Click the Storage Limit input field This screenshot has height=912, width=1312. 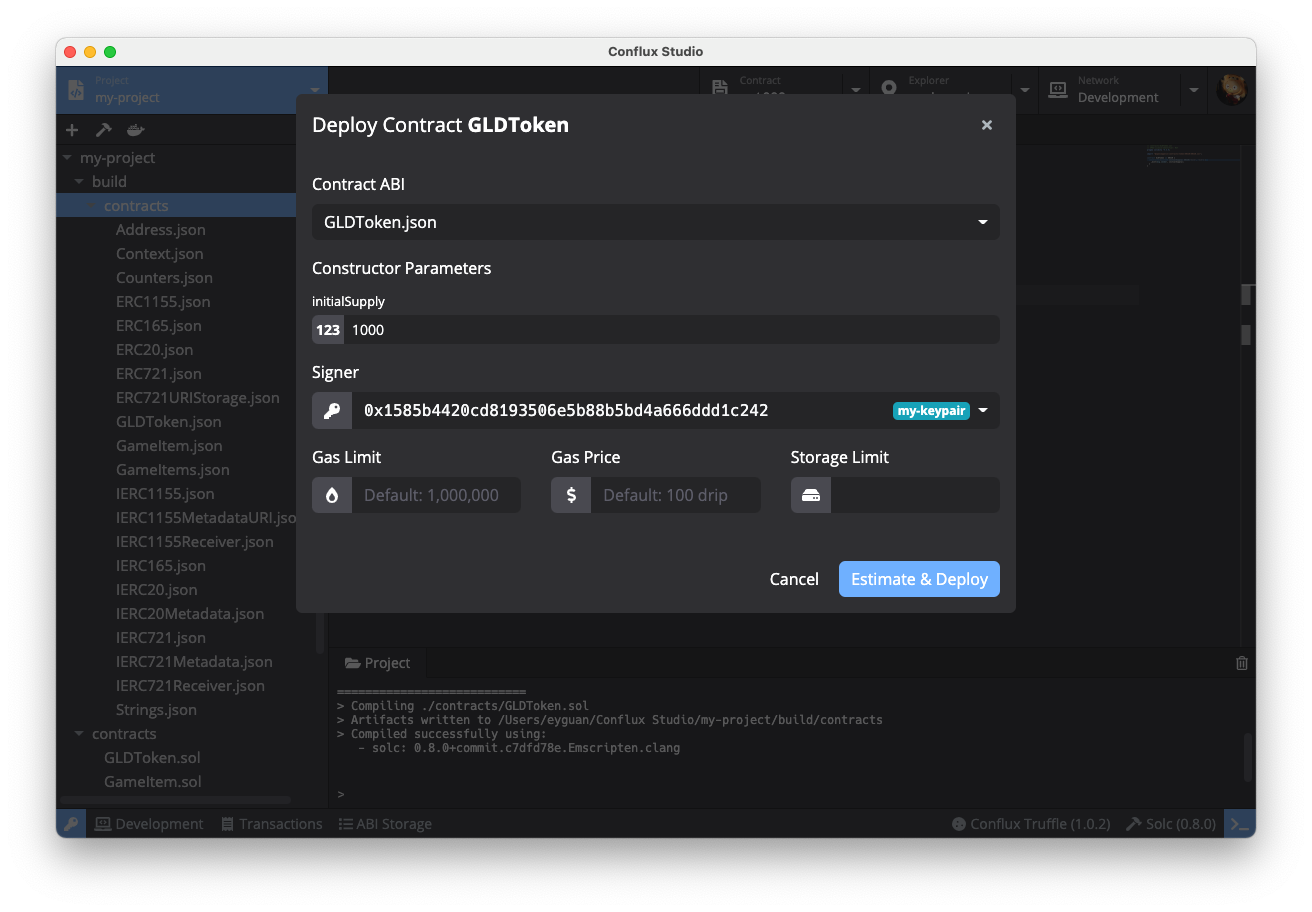915,495
